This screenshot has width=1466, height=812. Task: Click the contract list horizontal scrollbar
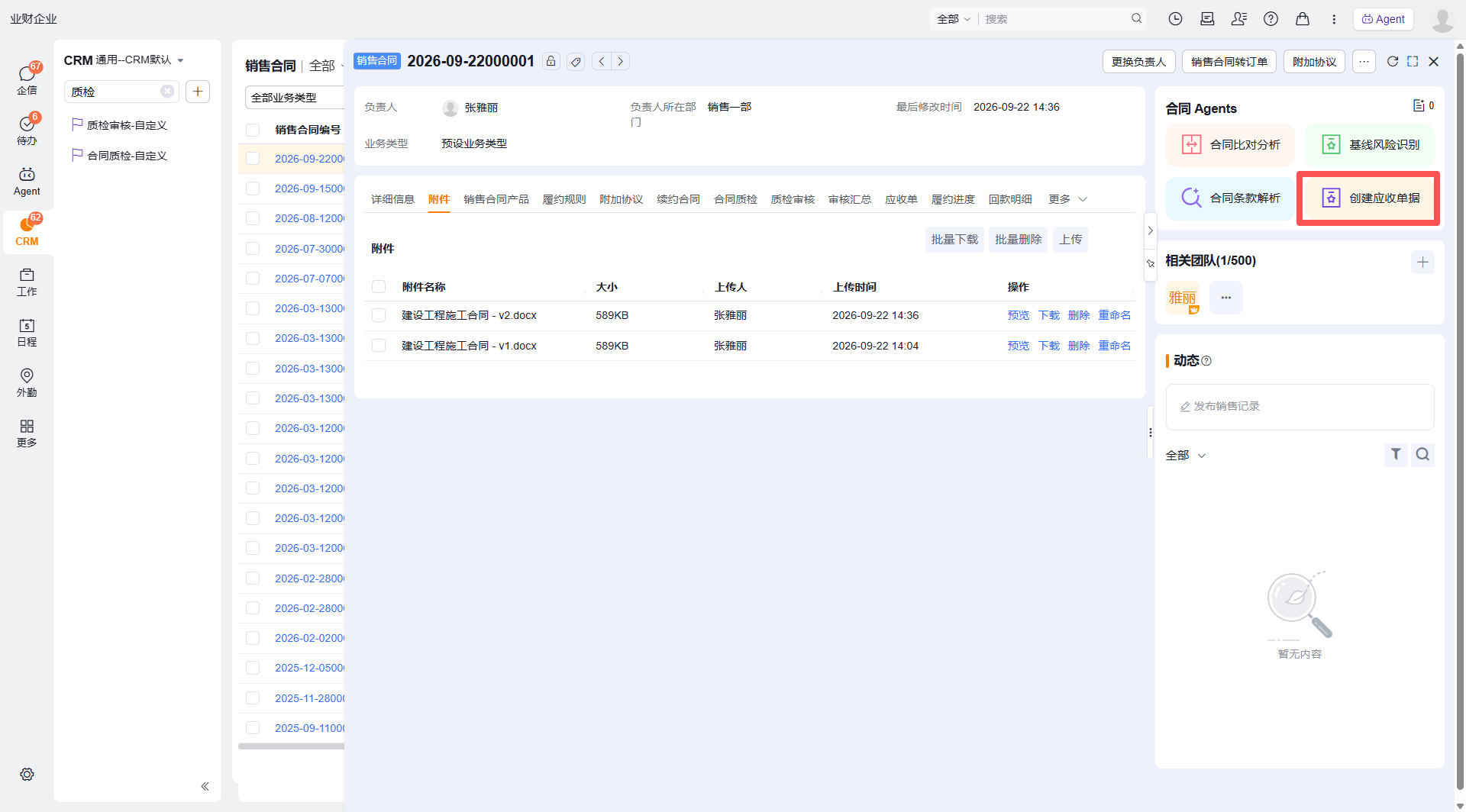(291, 746)
